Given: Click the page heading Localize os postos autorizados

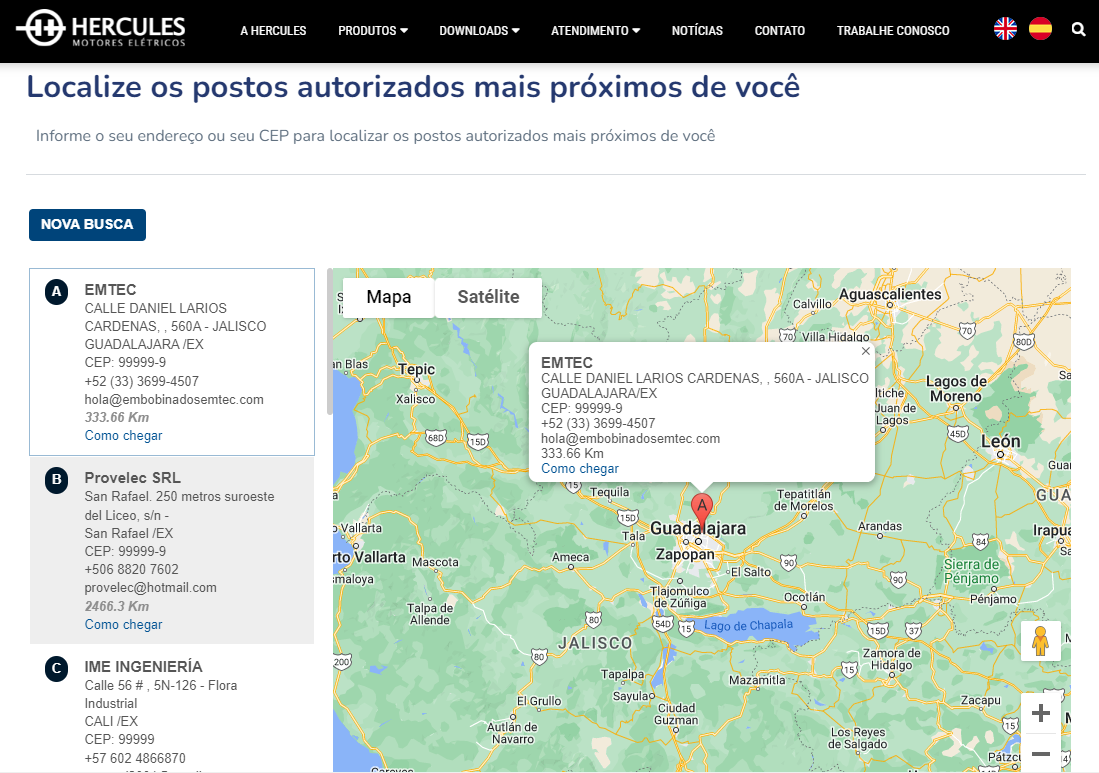Looking at the screenshot, I should coord(414,87).
